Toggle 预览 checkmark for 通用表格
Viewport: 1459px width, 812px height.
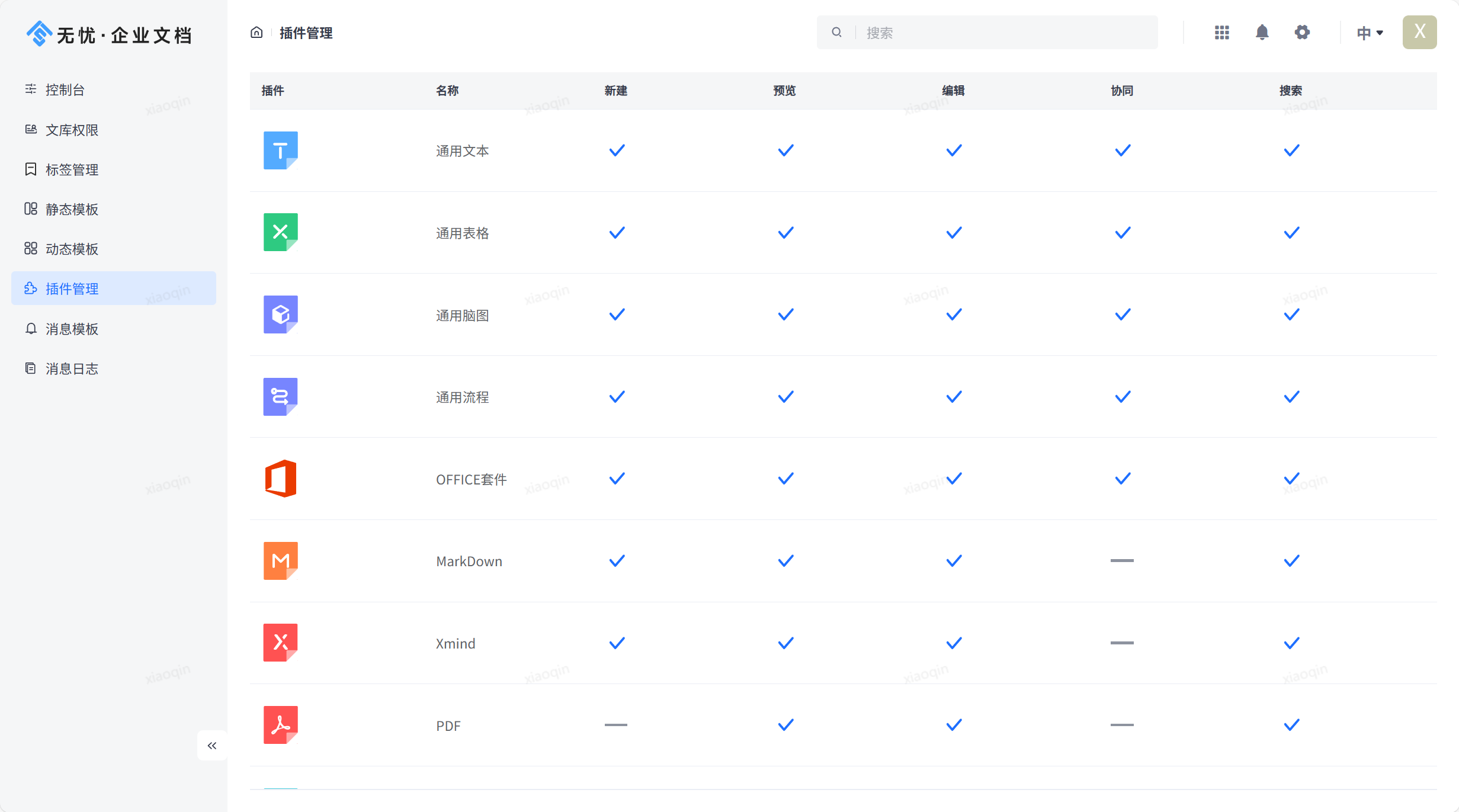click(785, 233)
